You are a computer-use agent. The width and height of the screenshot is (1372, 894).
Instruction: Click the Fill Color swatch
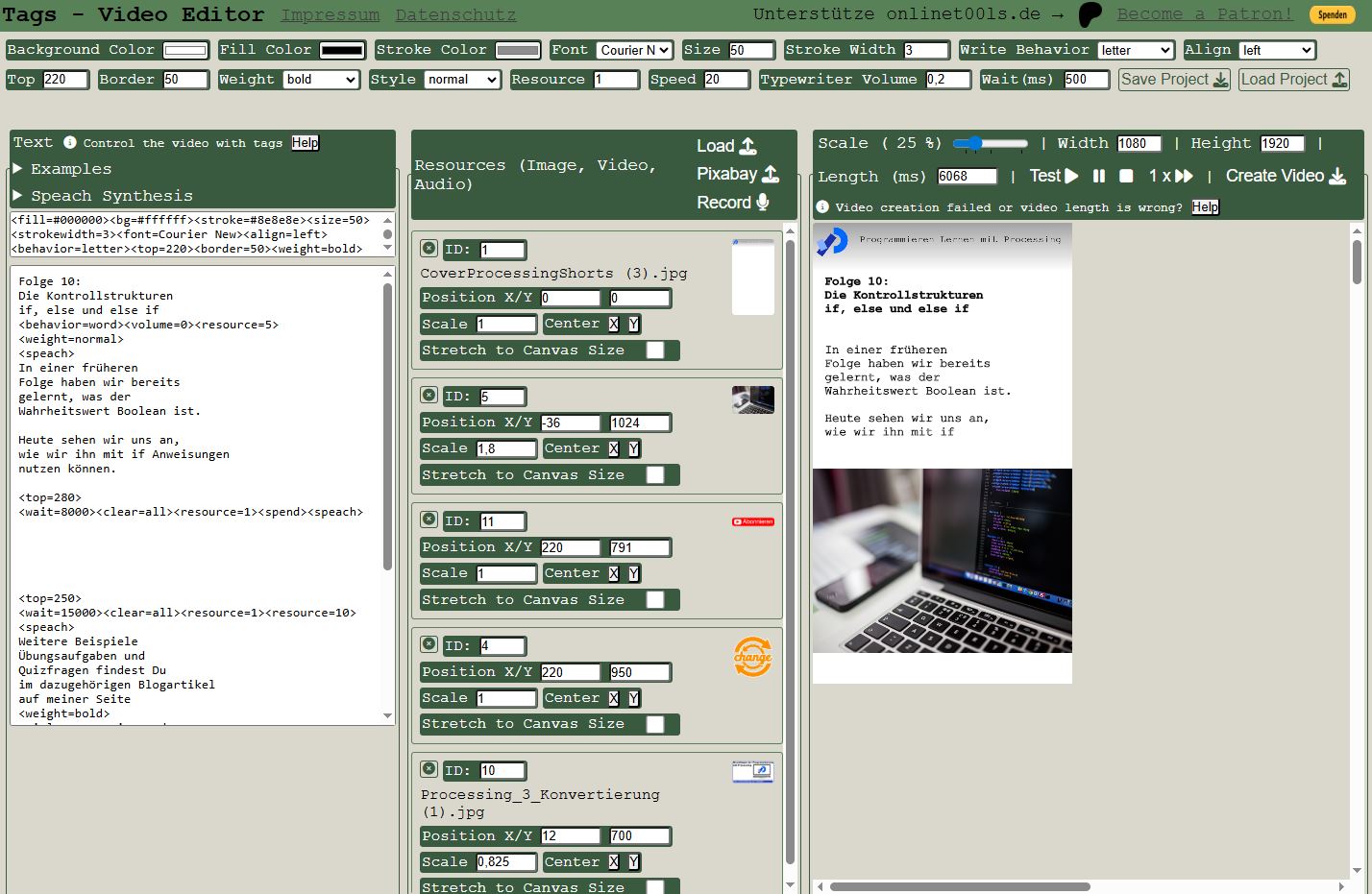[x=342, y=50]
